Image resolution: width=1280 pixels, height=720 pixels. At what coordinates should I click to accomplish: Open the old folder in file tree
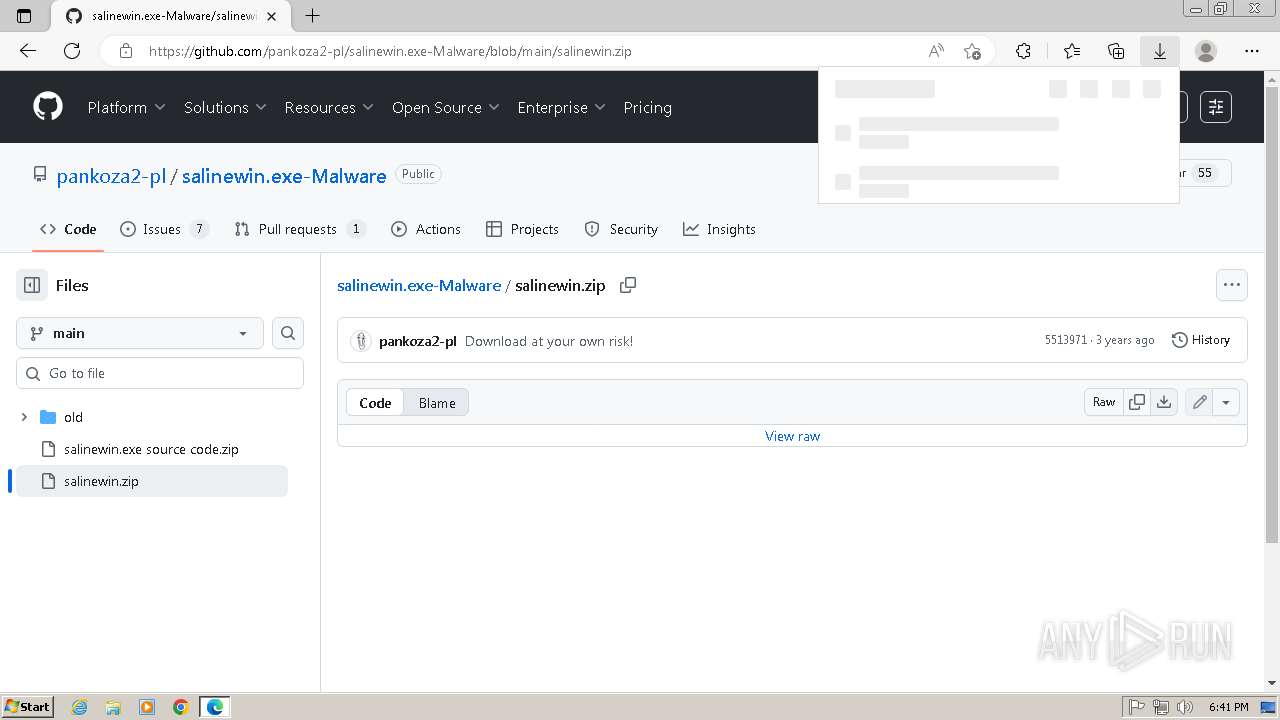[73, 417]
